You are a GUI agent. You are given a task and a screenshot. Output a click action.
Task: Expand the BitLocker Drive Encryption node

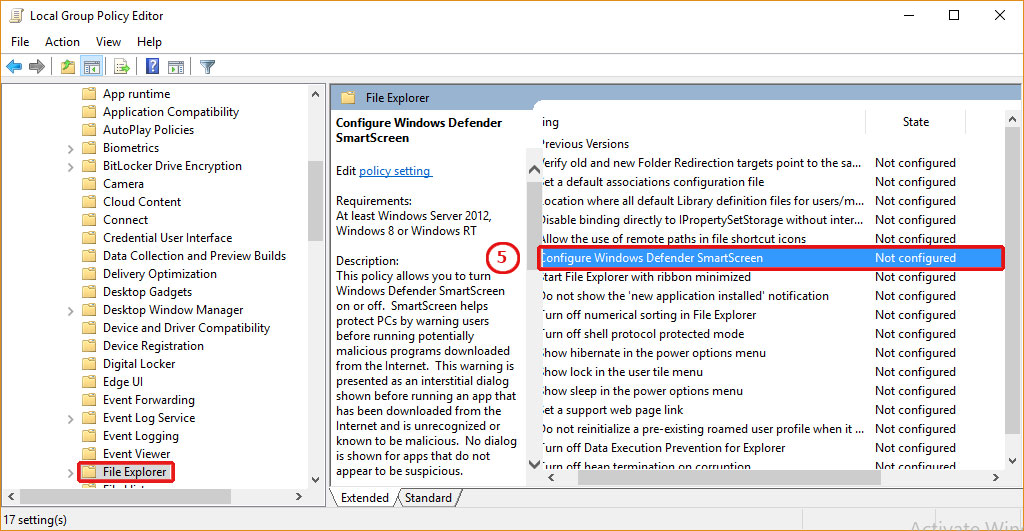(x=71, y=167)
